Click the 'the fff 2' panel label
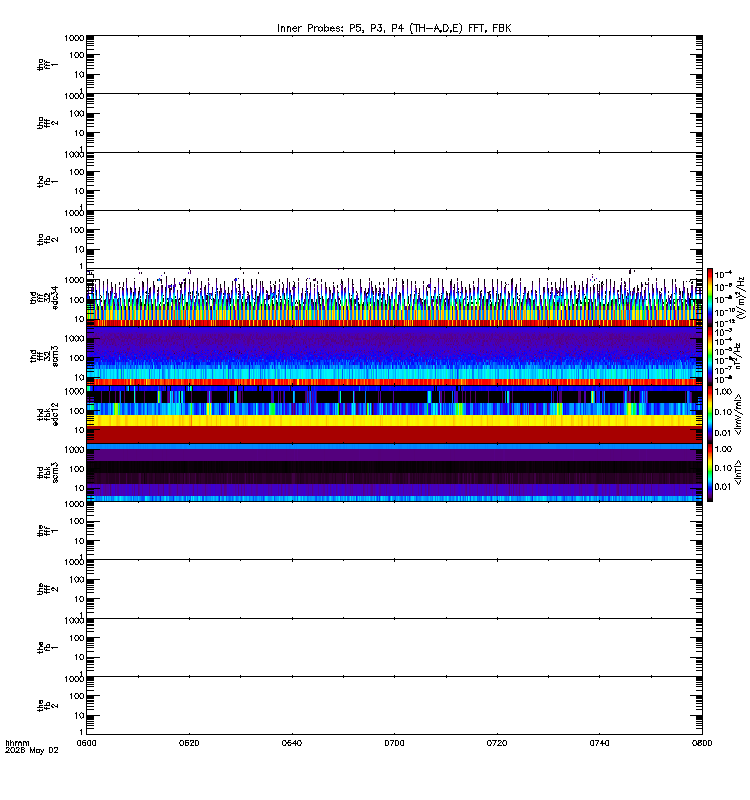Image resolution: width=750 pixels, height=800 pixels. [47, 589]
